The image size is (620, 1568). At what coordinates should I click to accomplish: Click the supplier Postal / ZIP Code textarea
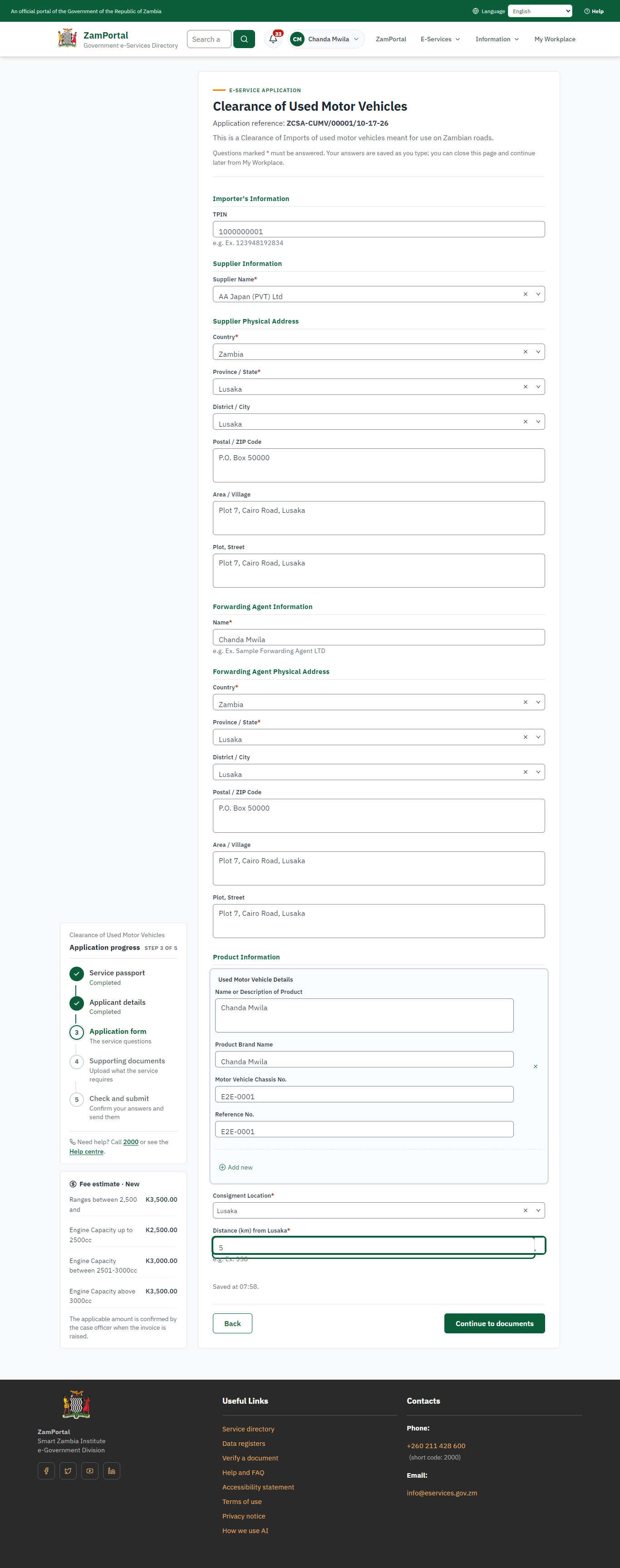(379, 466)
